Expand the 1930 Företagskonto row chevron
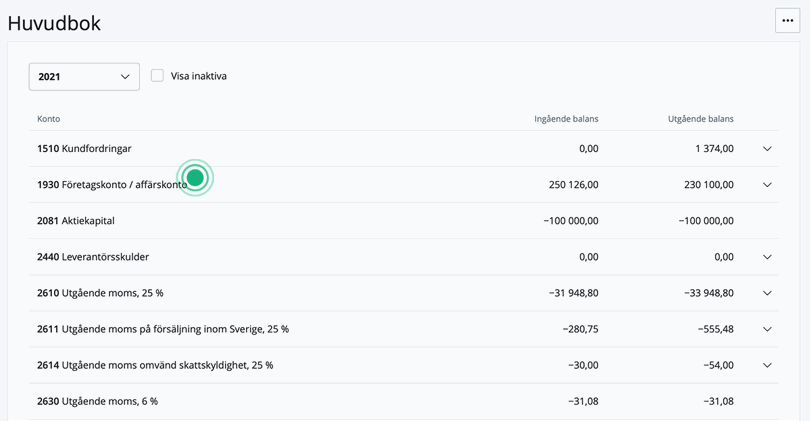 click(767, 185)
